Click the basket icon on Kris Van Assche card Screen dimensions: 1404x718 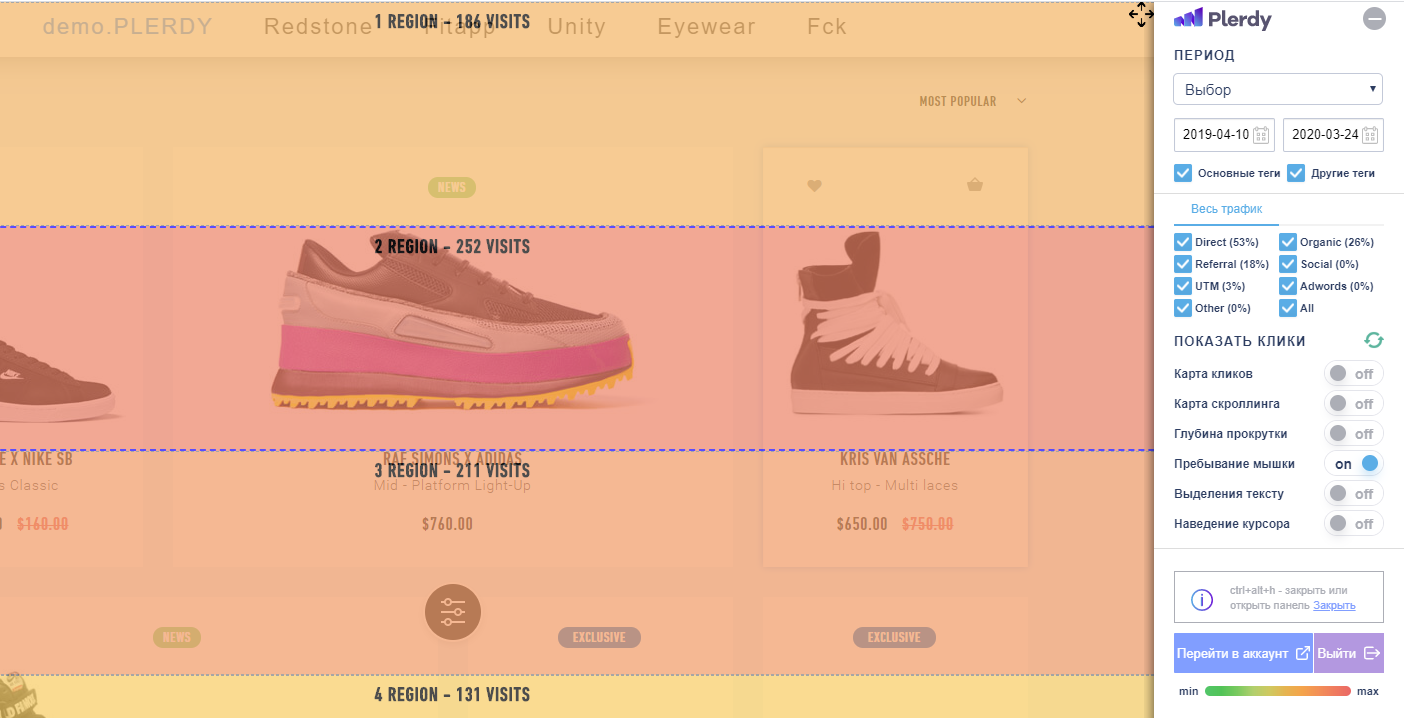[975, 184]
